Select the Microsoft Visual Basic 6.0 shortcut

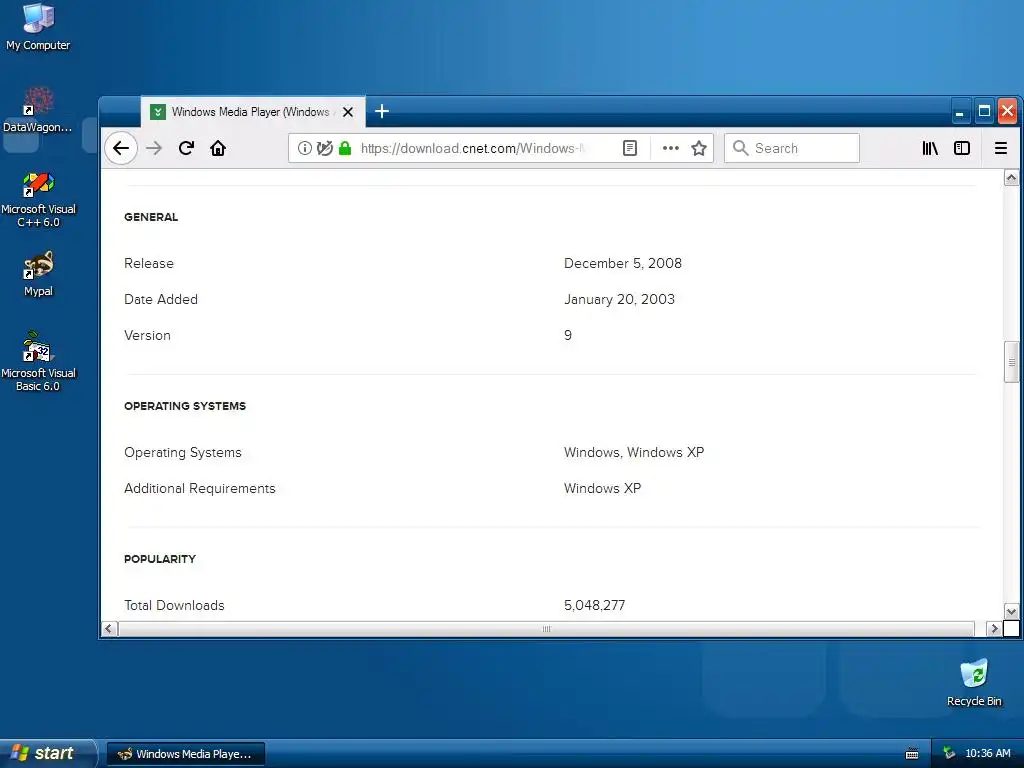pyautogui.click(x=38, y=362)
